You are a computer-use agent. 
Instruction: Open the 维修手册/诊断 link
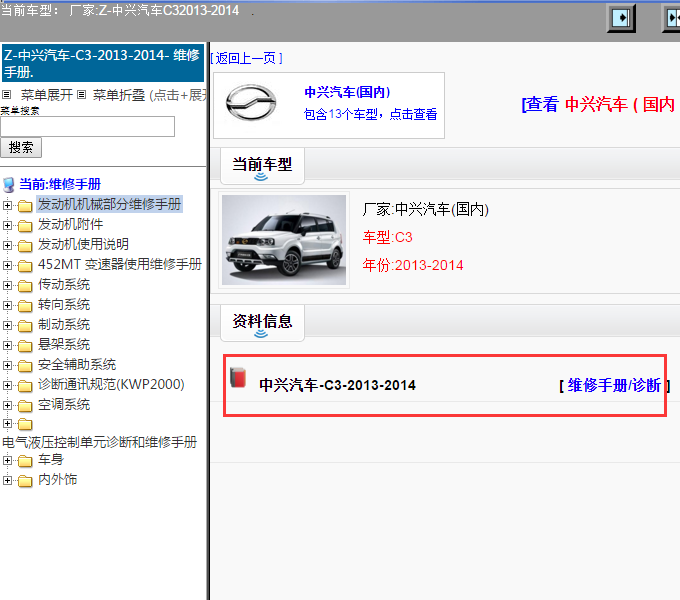coord(614,385)
